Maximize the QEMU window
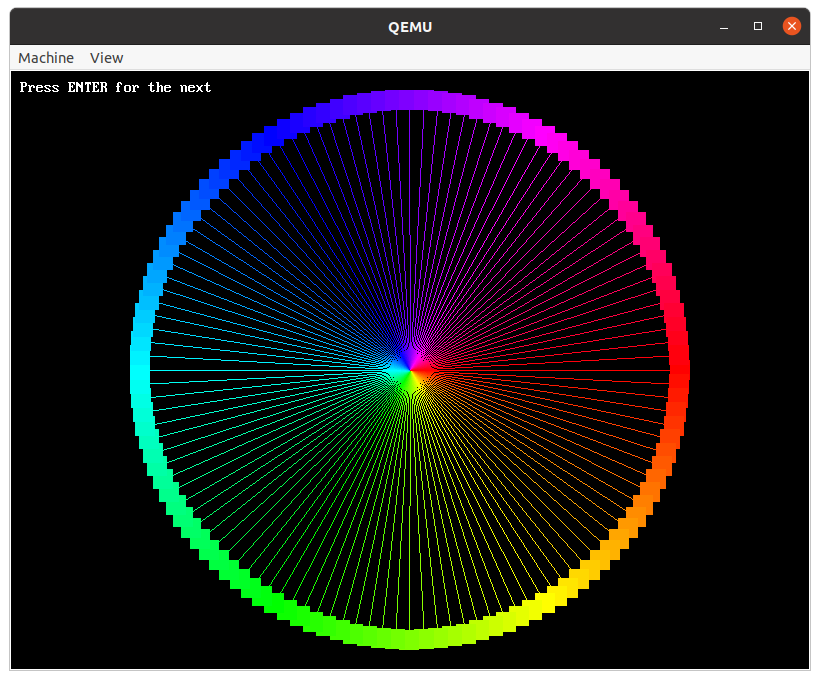The width and height of the screenshot is (820, 680). pos(757,26)
